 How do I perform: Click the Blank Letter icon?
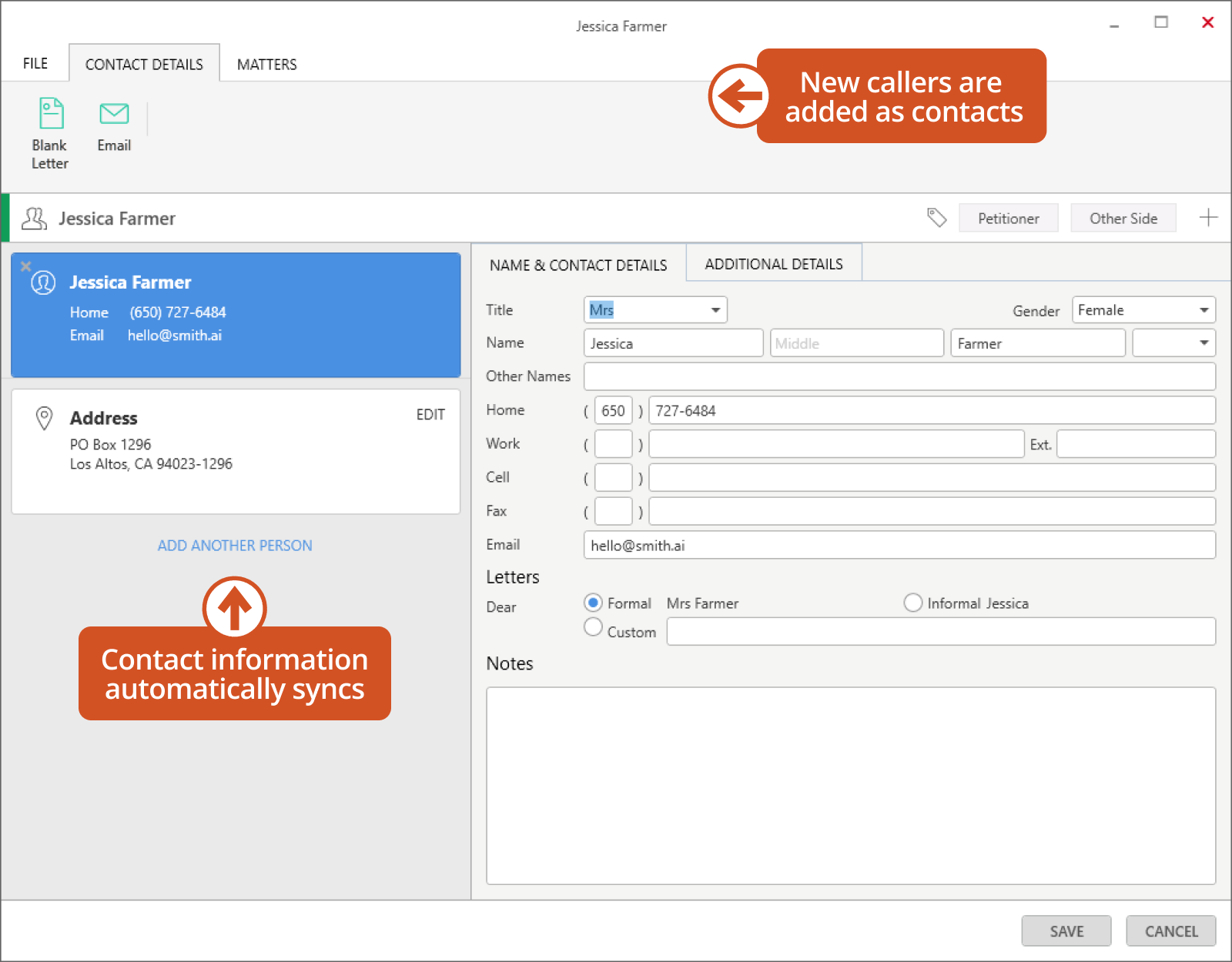[x=51, y=114]
